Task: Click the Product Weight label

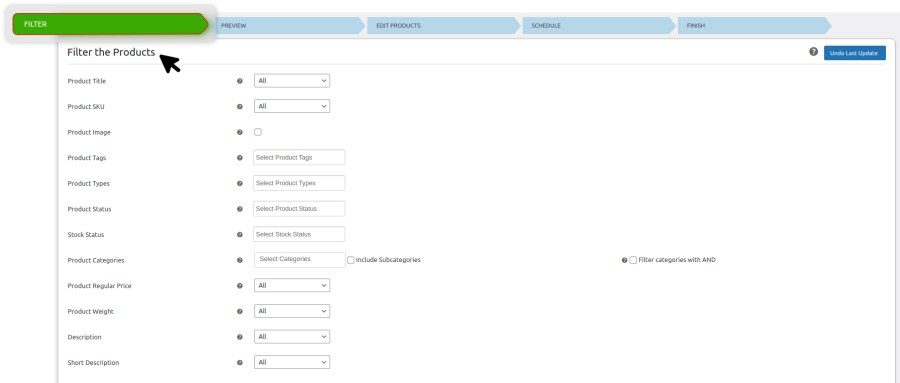Action: coord(91,311)
